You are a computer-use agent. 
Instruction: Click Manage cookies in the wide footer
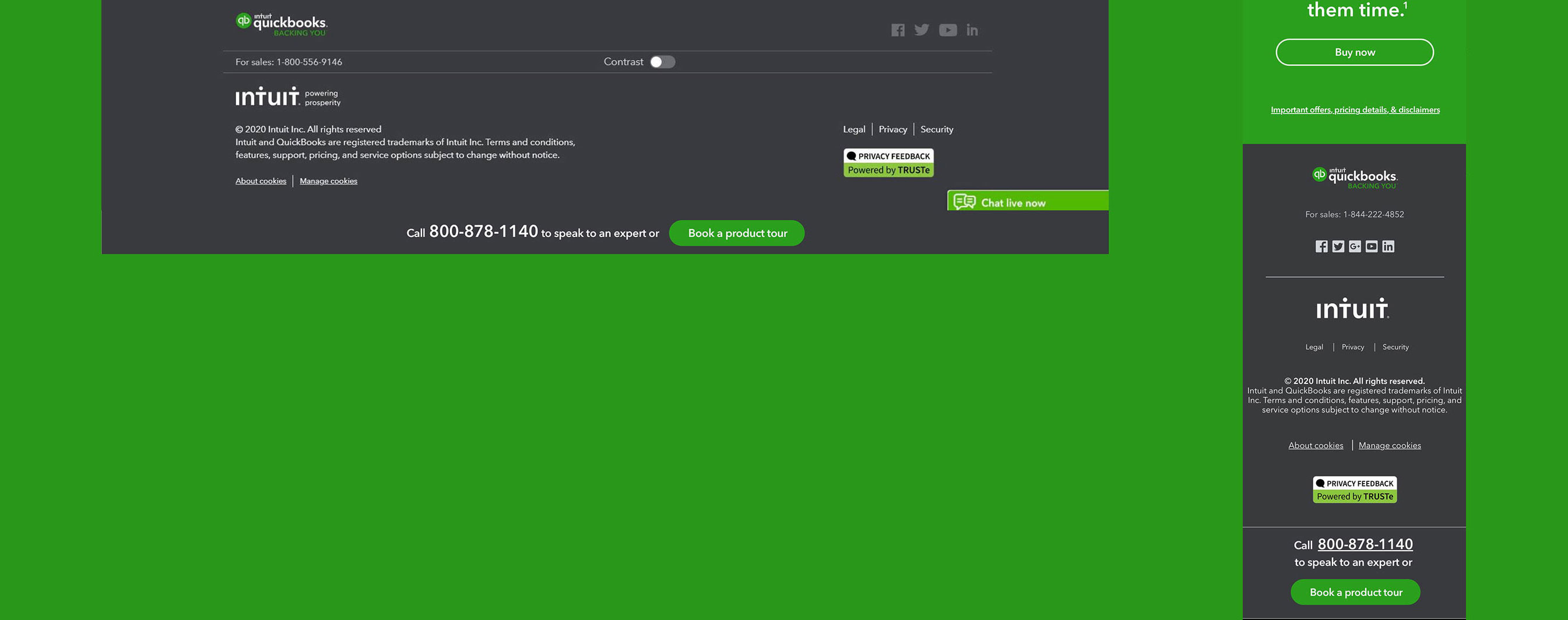coord(328,181)
